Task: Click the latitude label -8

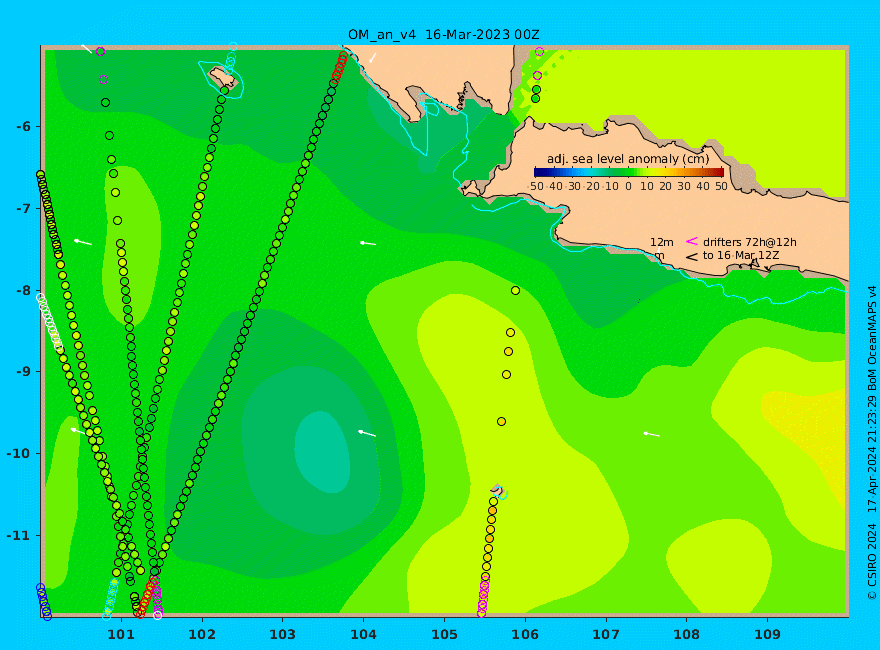Action: point(24,291)
